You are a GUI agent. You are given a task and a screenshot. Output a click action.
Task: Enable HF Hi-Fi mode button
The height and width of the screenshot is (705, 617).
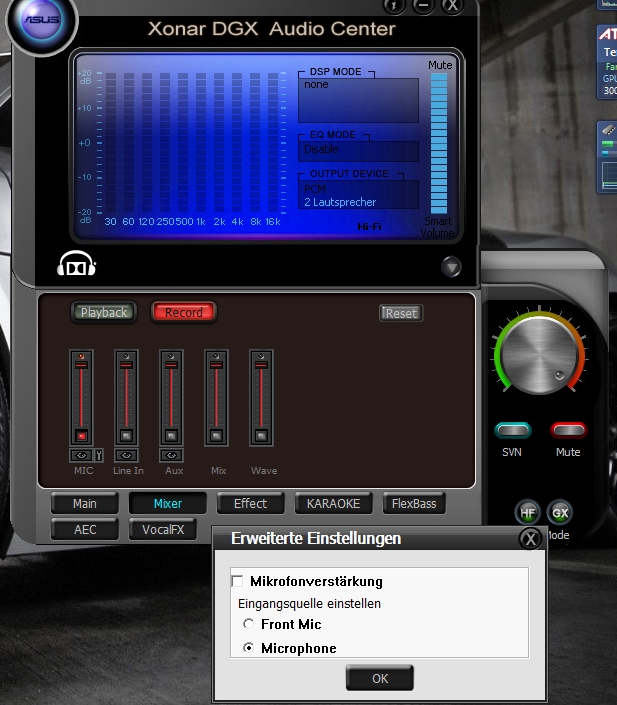tap(528, 513)
